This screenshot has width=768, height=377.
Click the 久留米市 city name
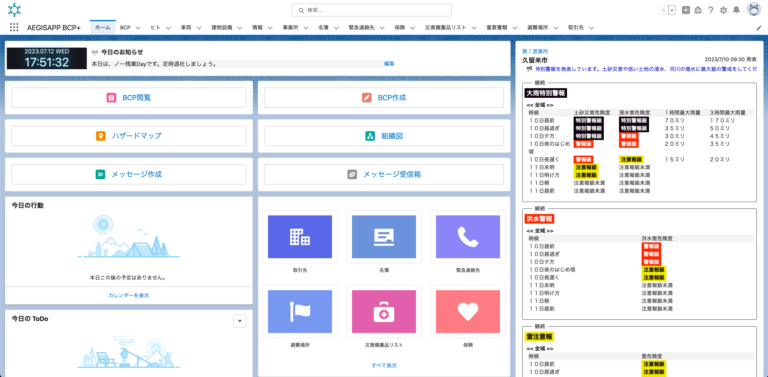point(535,60)
